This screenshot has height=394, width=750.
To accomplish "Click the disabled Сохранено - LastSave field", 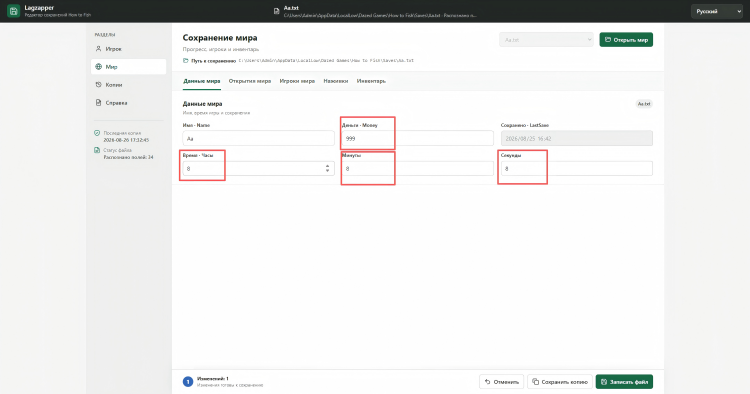I will tap(577, 138).
